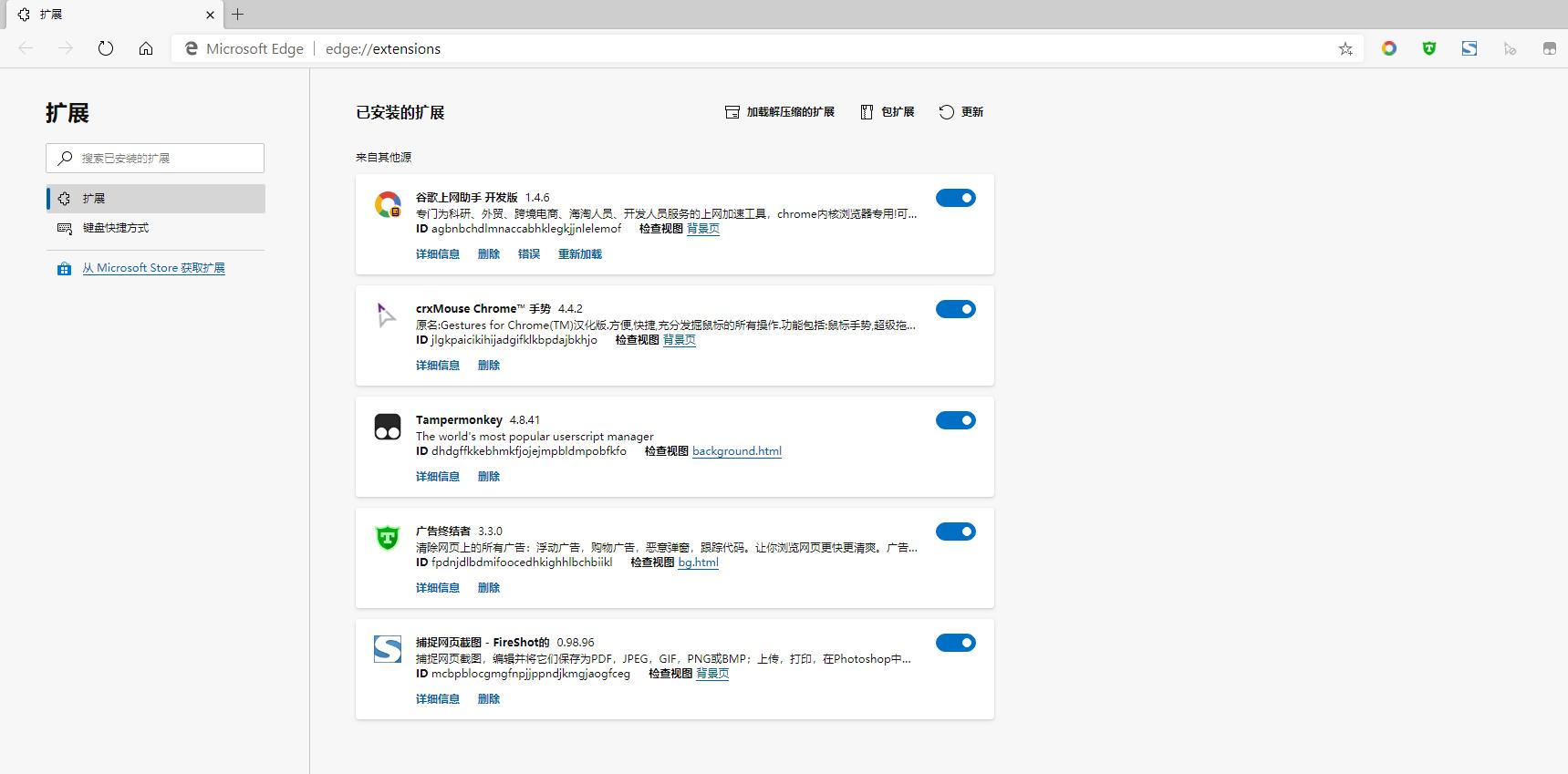Click the 谷歌上网助手 extension logo
This screenshot has height=774, width=1568.
[388, 204]
